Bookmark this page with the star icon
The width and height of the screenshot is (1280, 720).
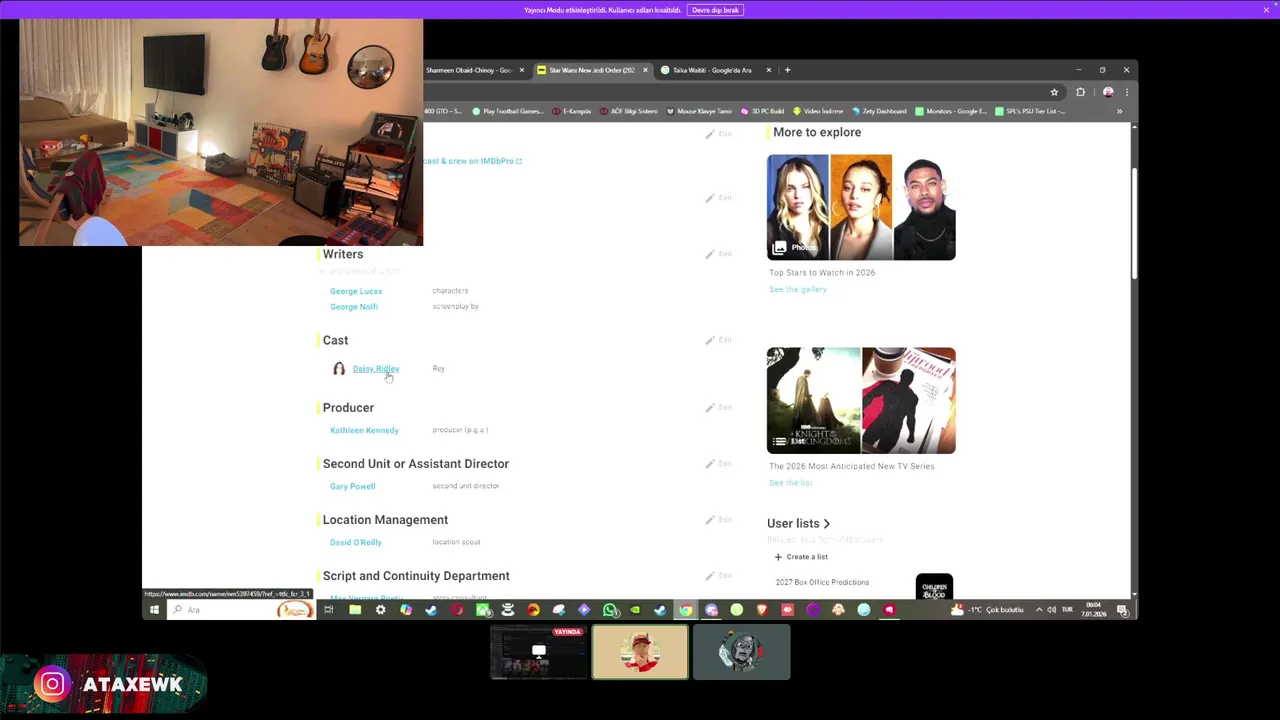1054,92
